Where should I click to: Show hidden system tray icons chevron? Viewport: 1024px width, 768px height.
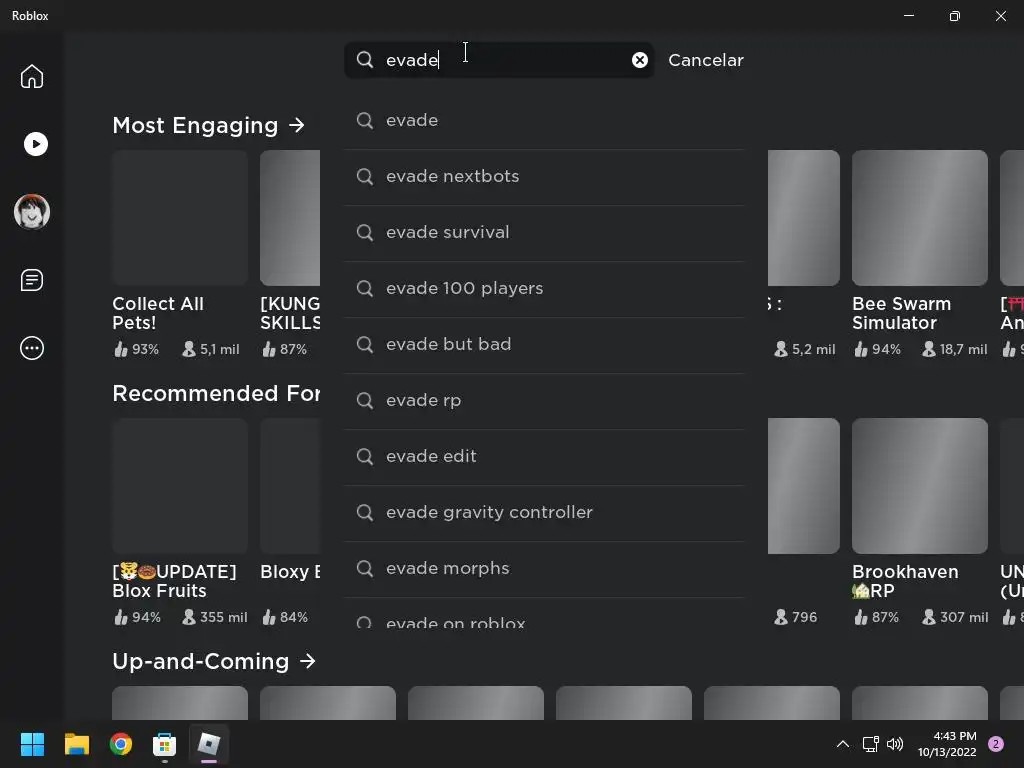[x=842, y=744]
